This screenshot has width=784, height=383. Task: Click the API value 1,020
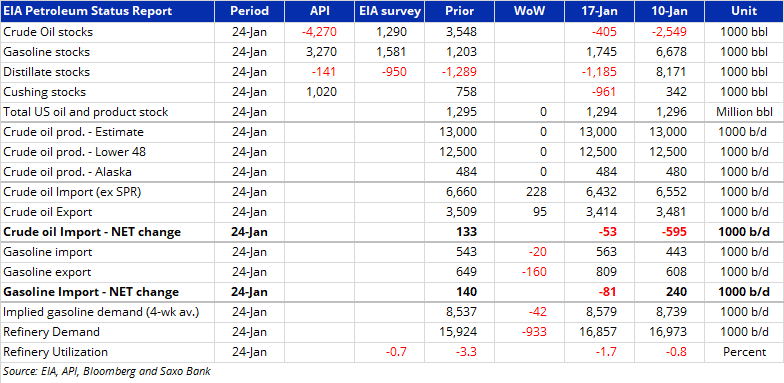322,92
